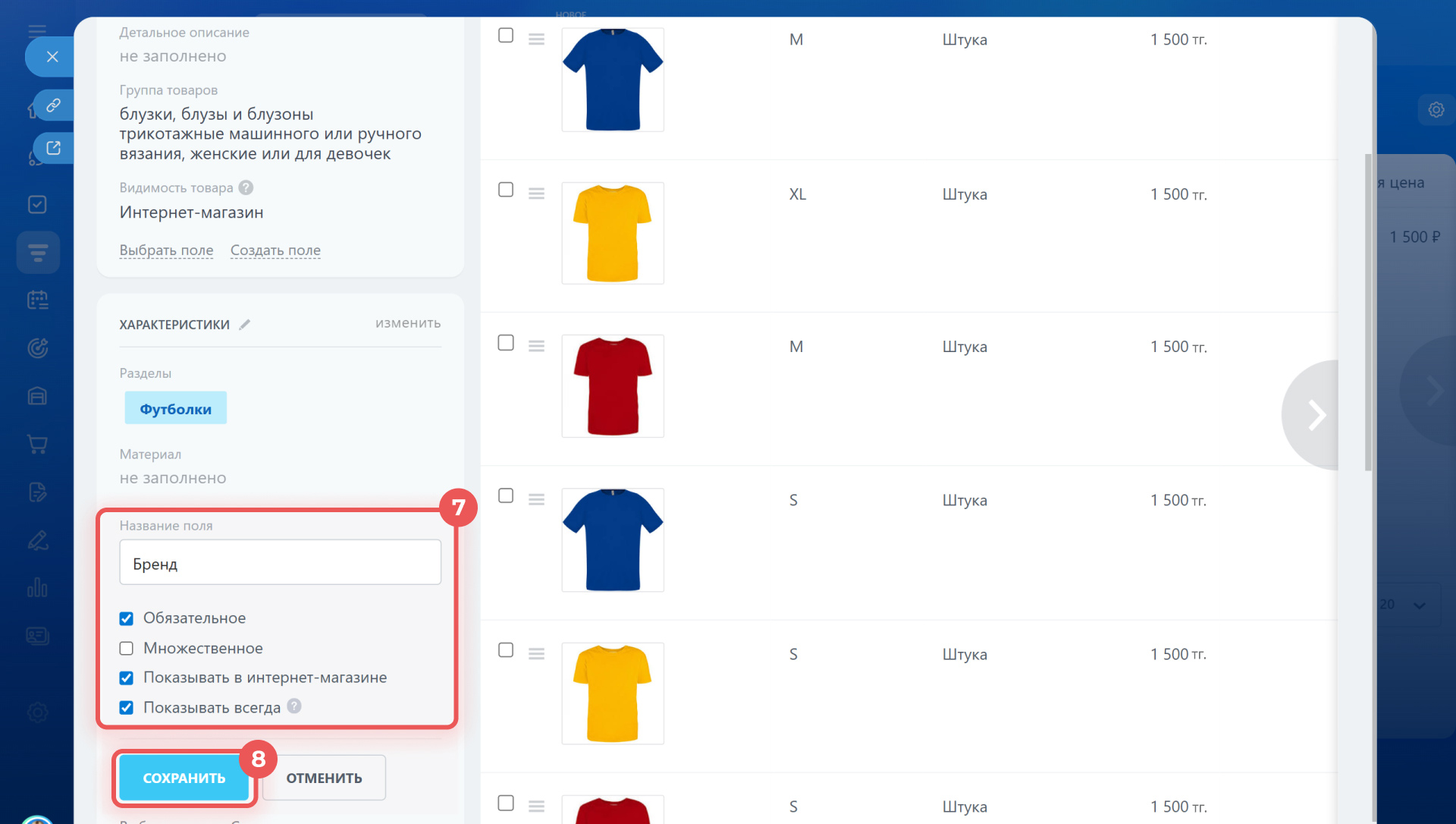1456x824 pixels.
Task: Click the open in new window icon
Action: click(53, 148)
